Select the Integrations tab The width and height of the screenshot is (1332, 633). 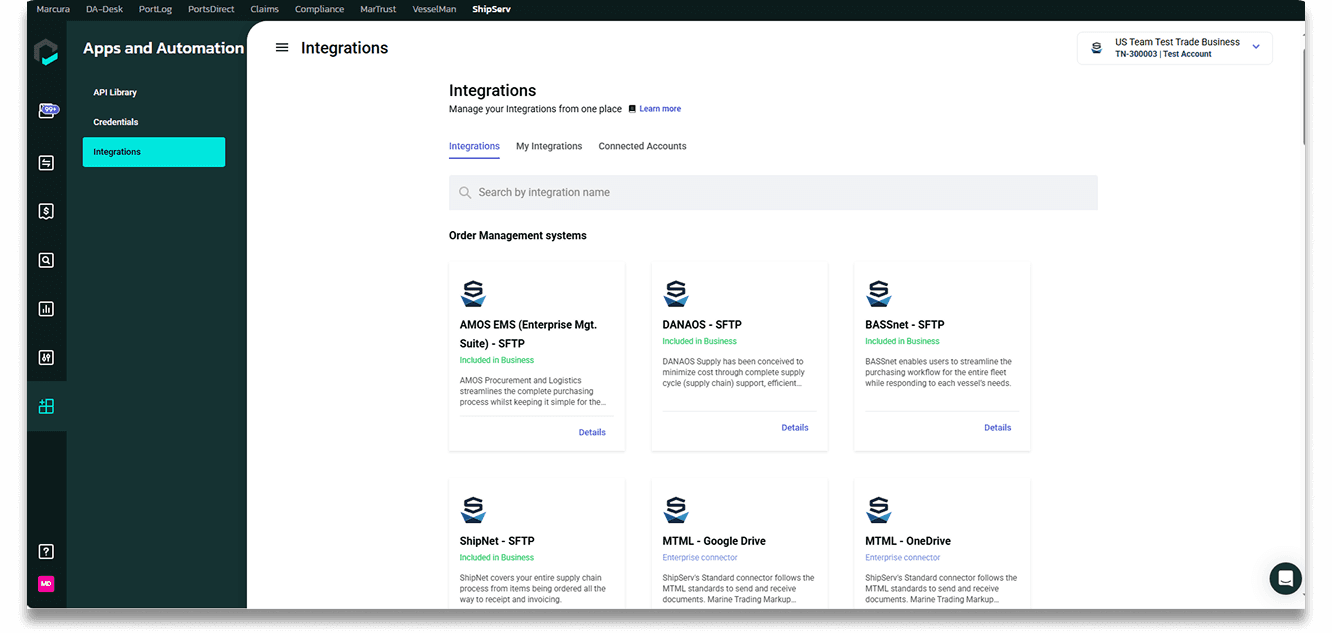474,146
